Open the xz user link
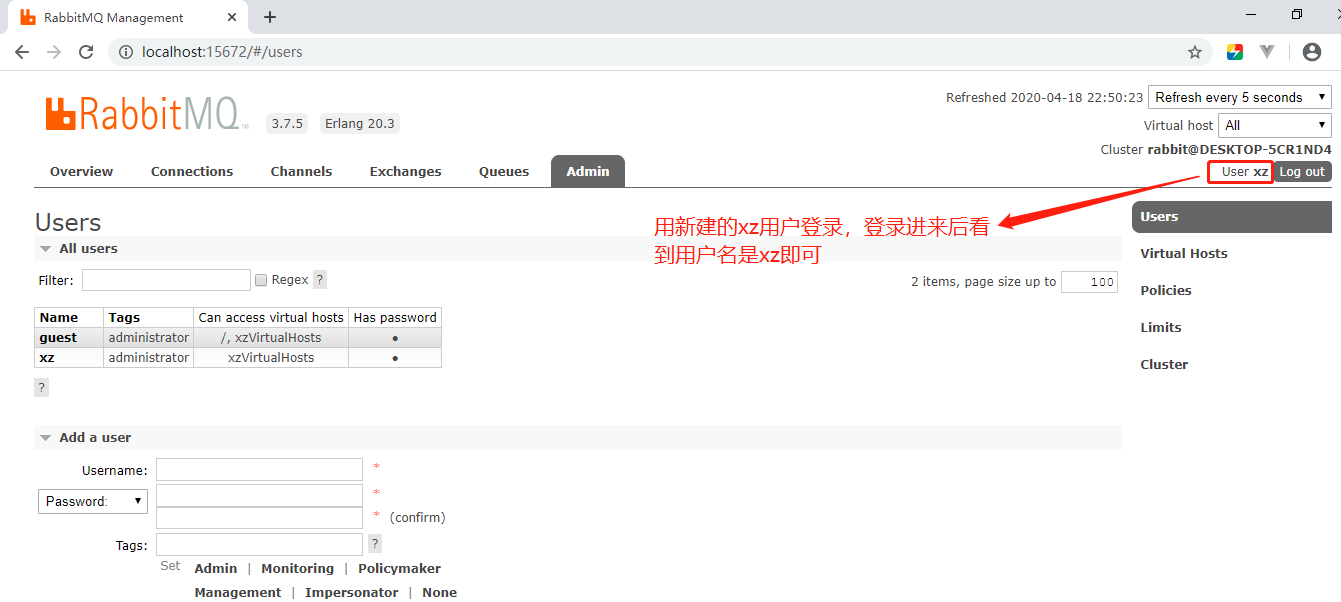The height and width of the screenshot is (602, 1341). click(x=47, y=357)
